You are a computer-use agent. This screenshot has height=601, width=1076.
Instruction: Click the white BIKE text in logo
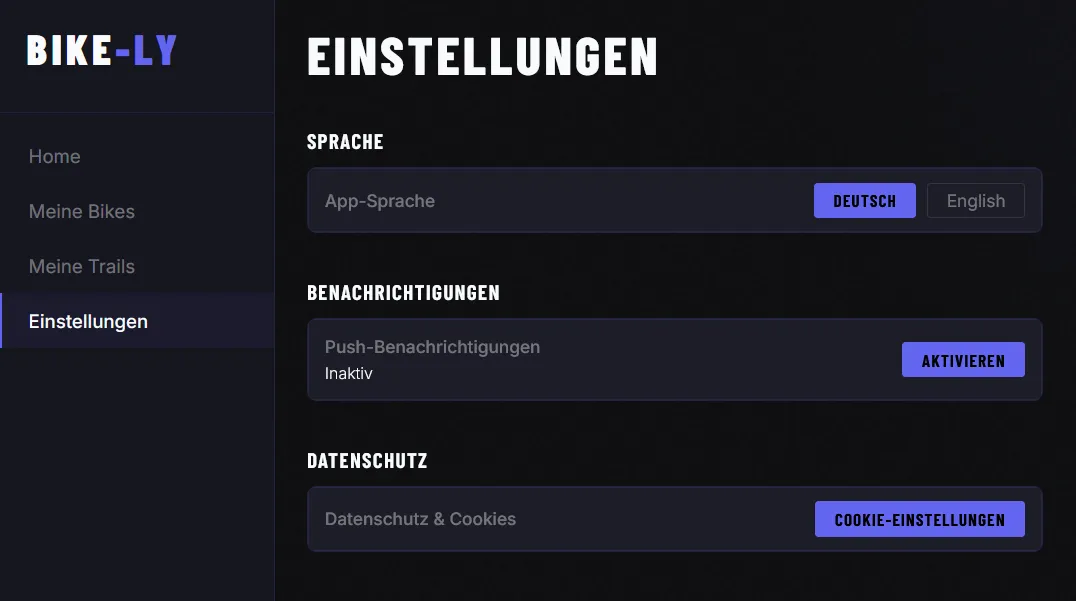[x=68, y=51]
